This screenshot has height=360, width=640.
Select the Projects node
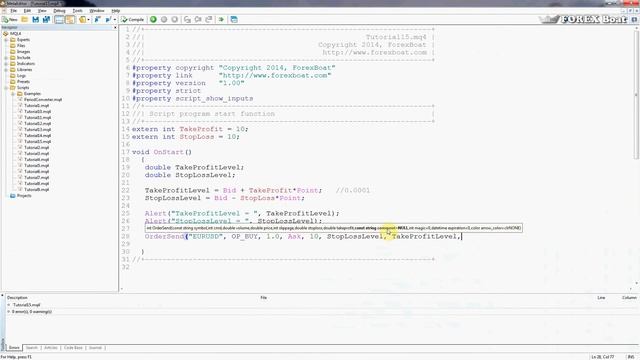[24, 196]
